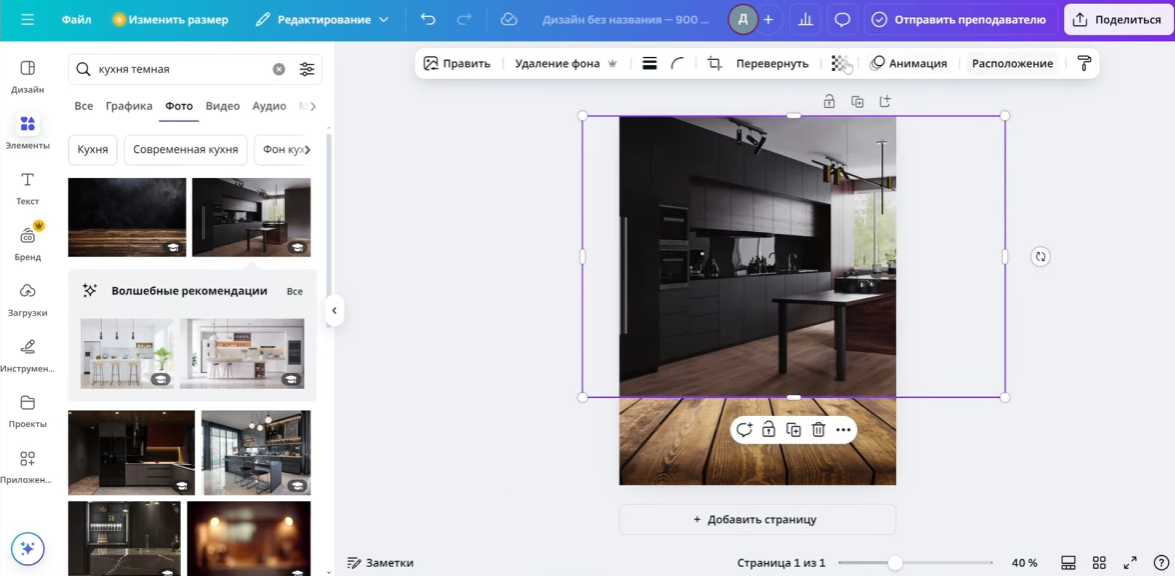Lock element in floating toolbar

(x=768, y=430)
